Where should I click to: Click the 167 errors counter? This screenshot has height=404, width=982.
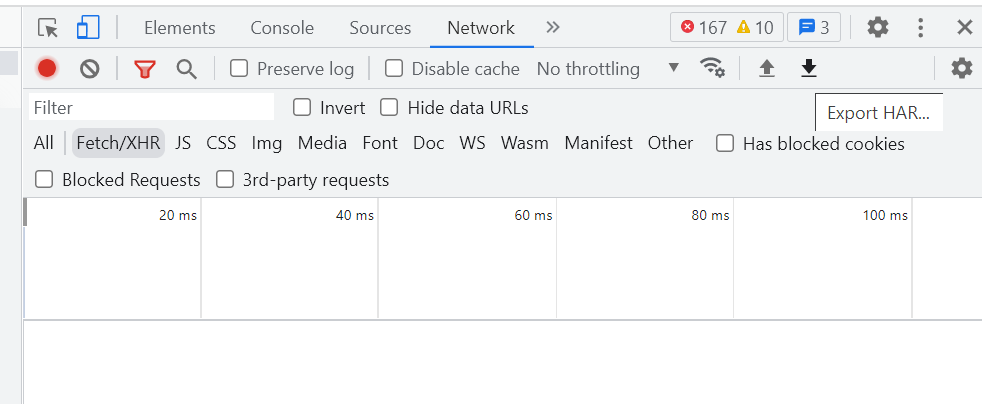(704, 27)
